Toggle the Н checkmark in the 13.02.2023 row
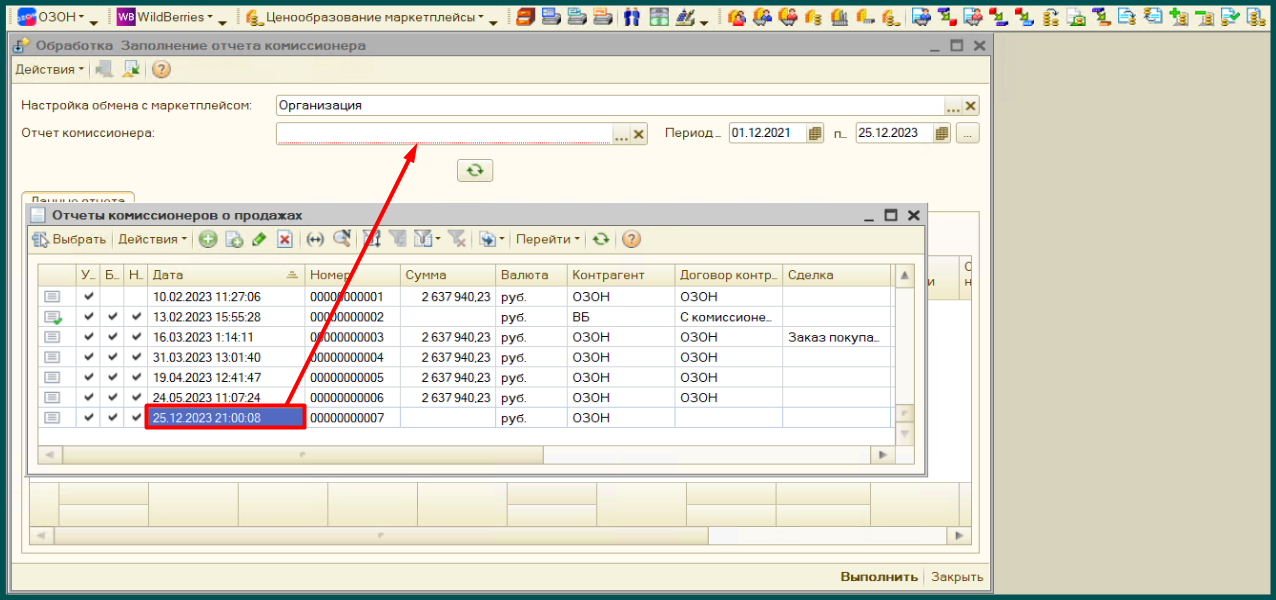 pos(137,317)
